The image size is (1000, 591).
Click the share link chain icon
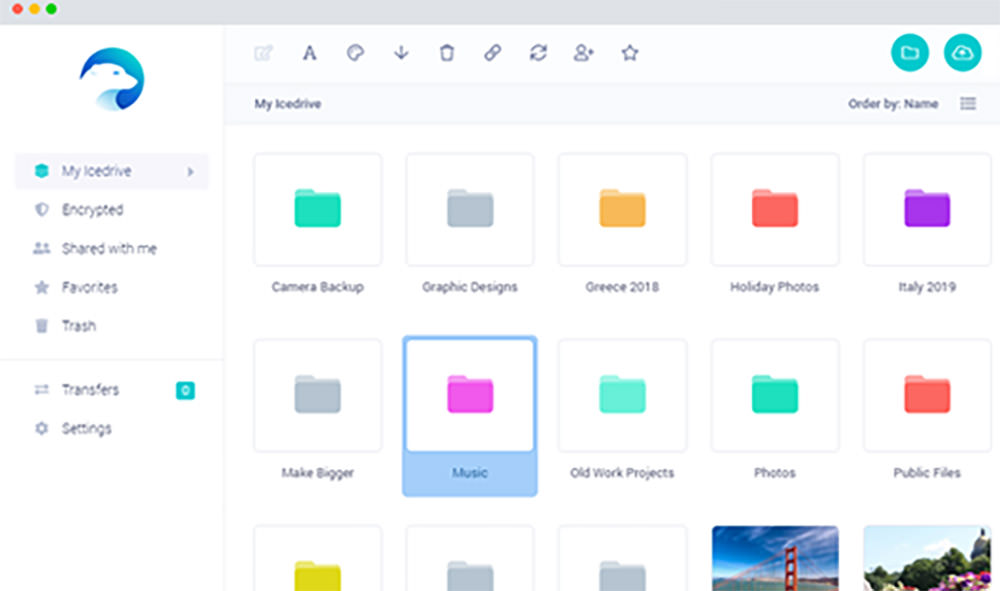(x=492, y=53)
